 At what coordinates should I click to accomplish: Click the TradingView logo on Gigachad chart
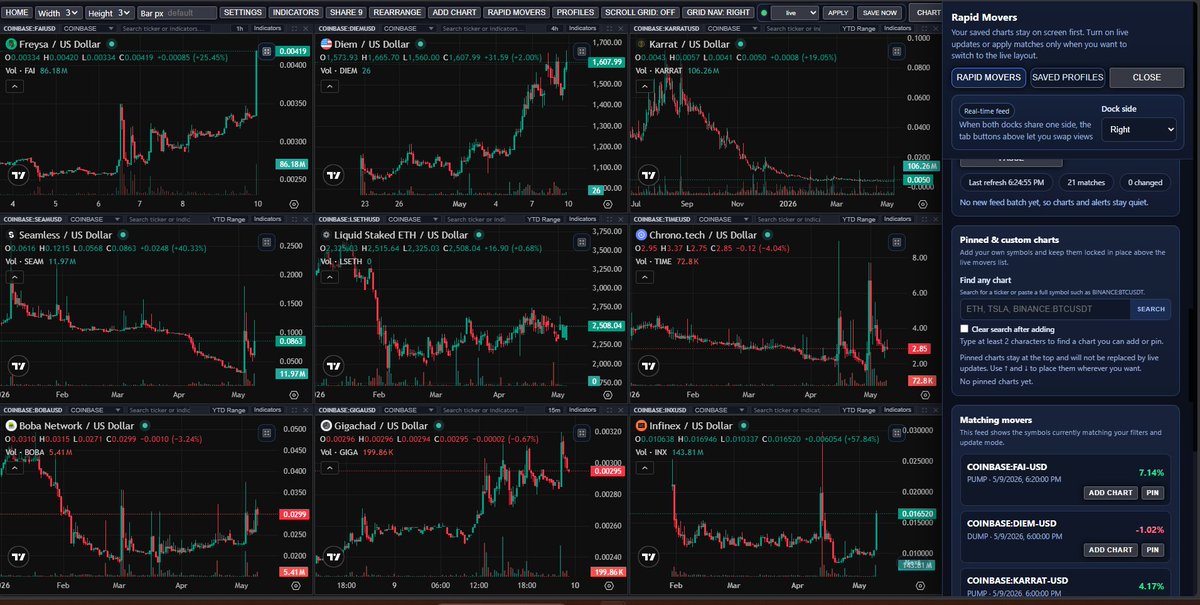click(333, 558)
